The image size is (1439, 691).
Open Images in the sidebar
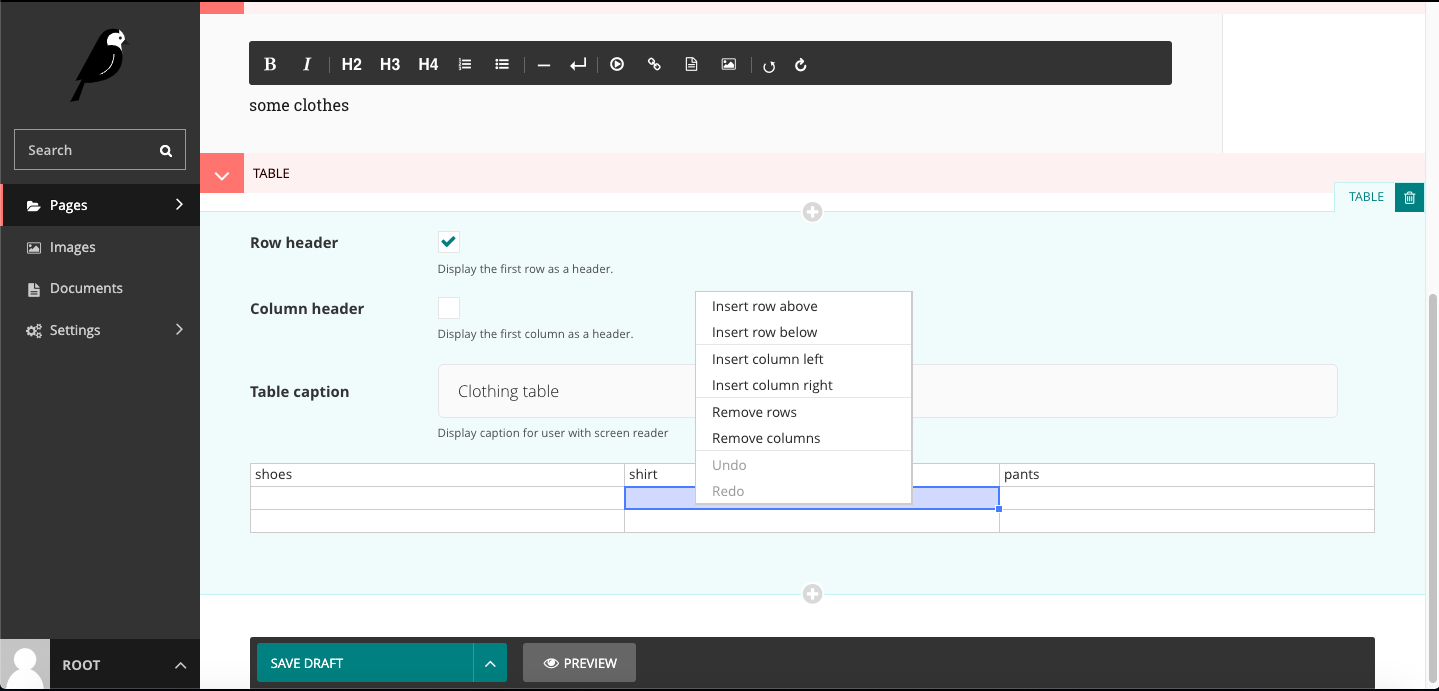100,247
